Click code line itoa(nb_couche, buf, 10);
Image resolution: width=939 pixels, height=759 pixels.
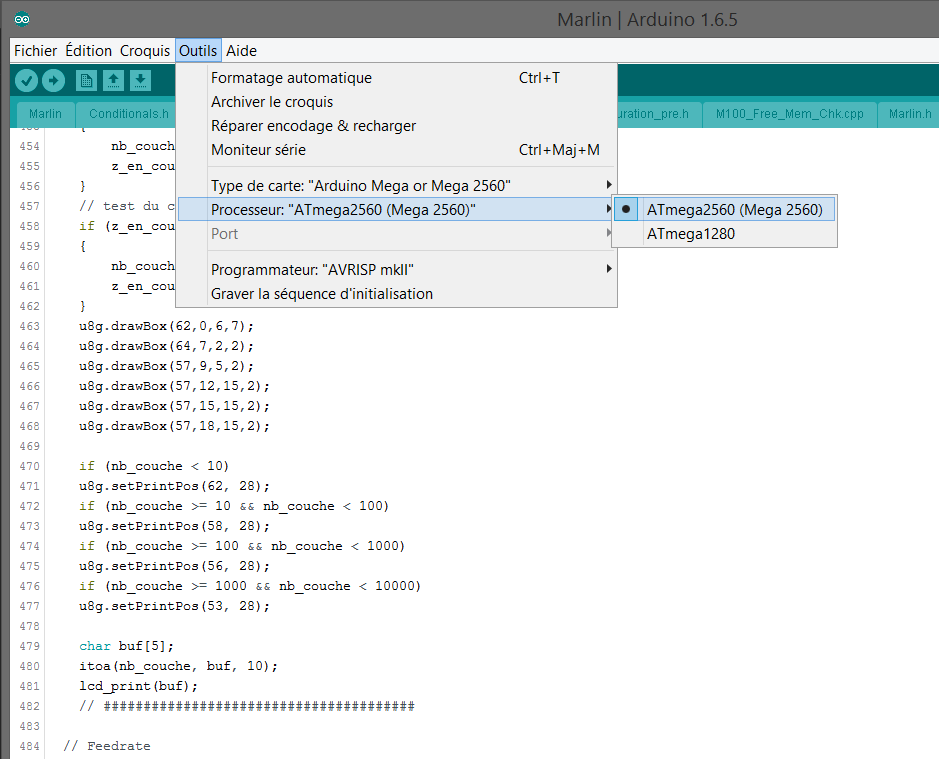178,666
